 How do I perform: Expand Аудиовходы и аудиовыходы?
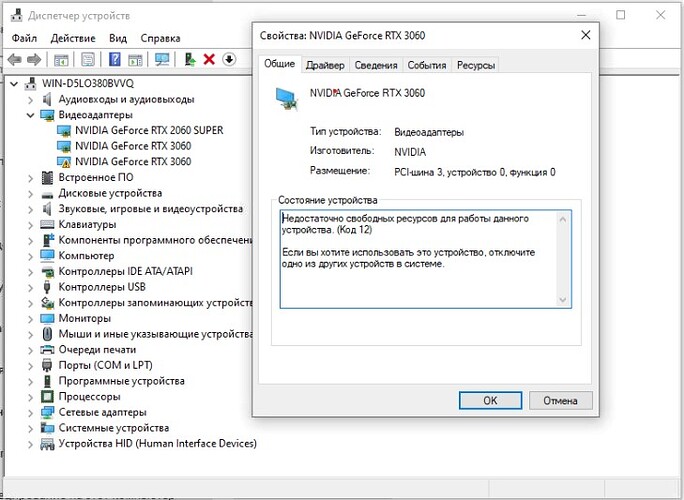(x=30, y=100)
